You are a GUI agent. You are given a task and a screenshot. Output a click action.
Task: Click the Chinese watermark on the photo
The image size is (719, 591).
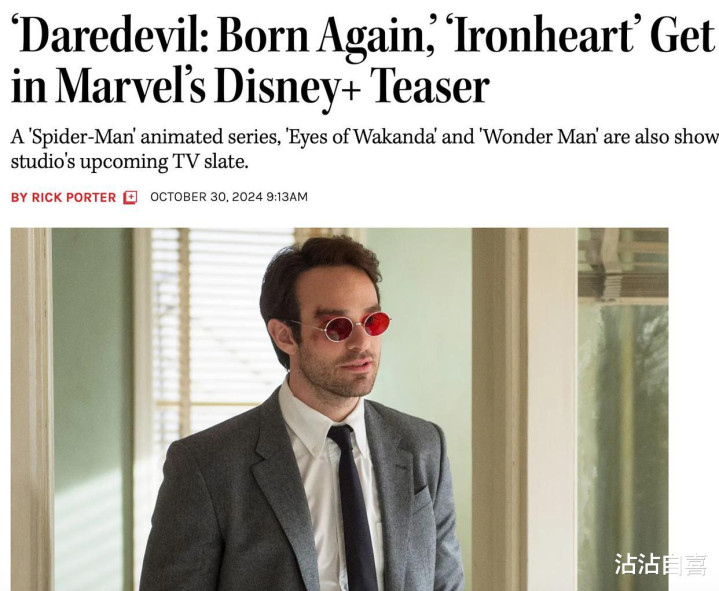pos(660,563)
